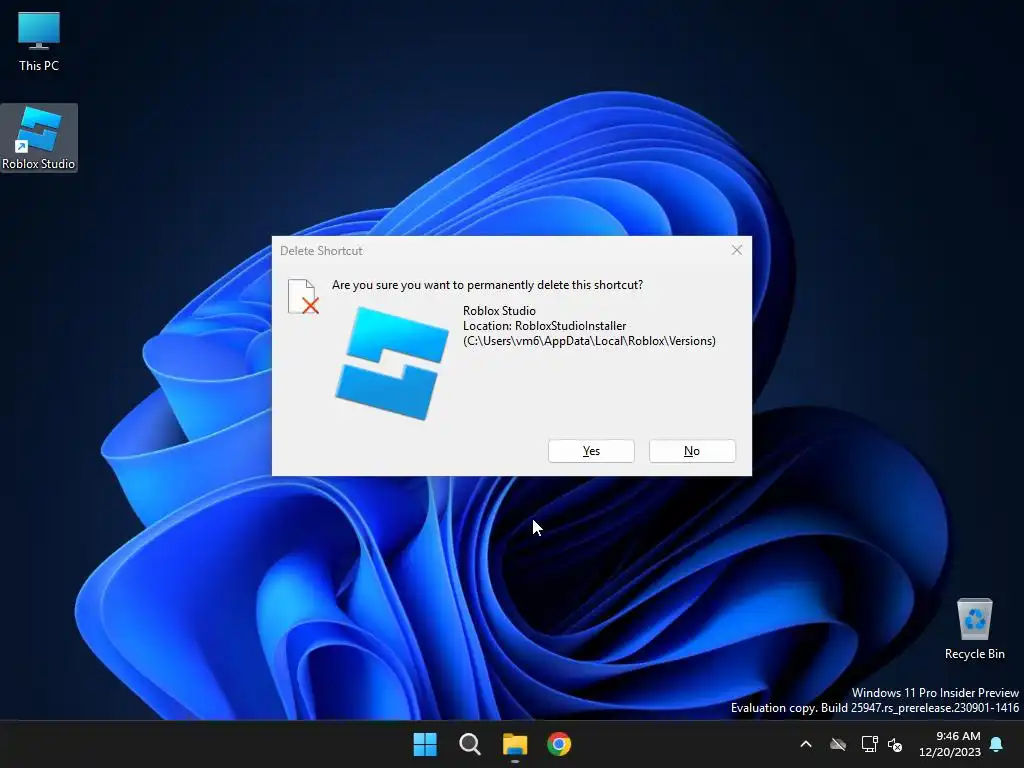Close the Delete Shortcut dialog

pos(737,250)
